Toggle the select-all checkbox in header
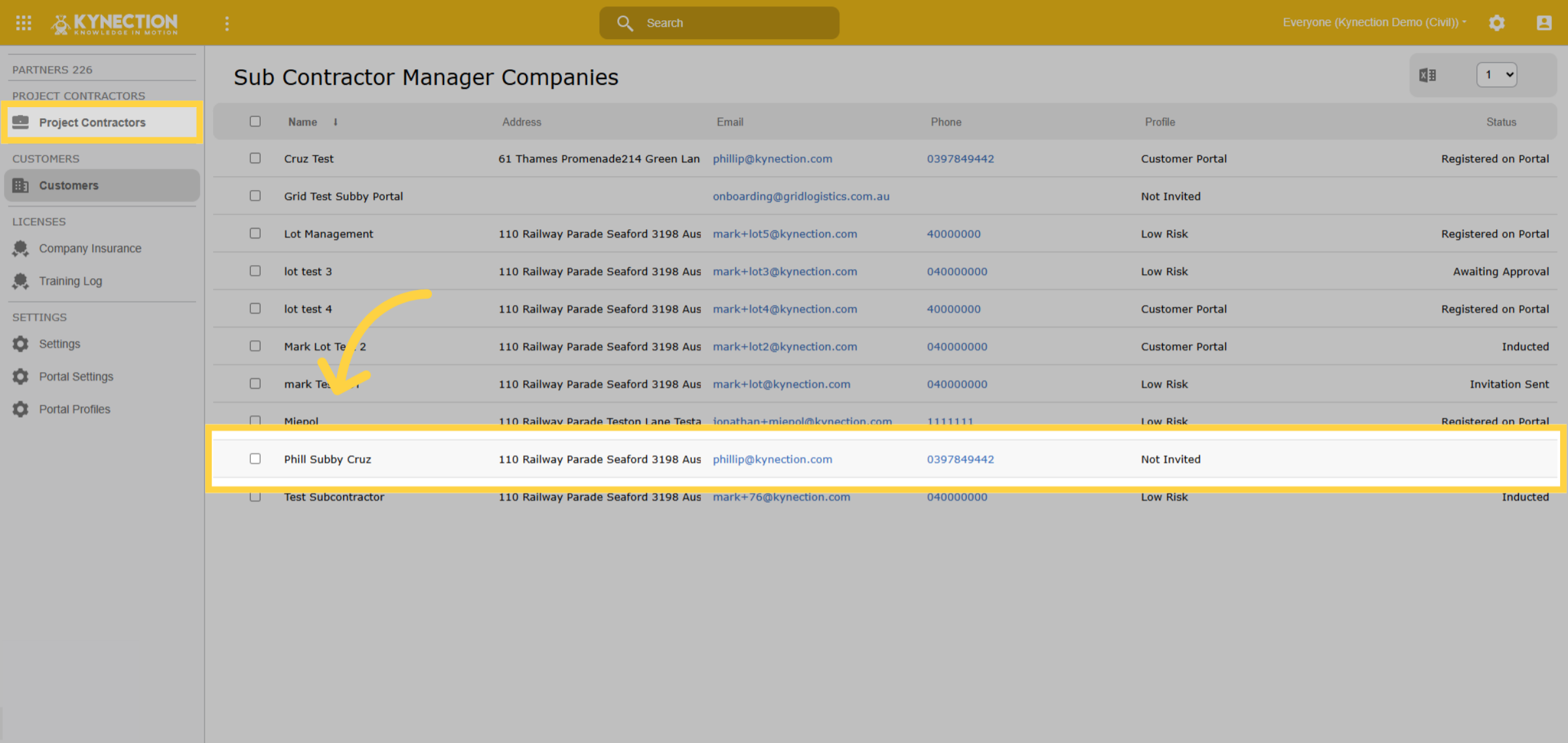This screenshot has height=743, width=1568. click(x=255, y=121)
